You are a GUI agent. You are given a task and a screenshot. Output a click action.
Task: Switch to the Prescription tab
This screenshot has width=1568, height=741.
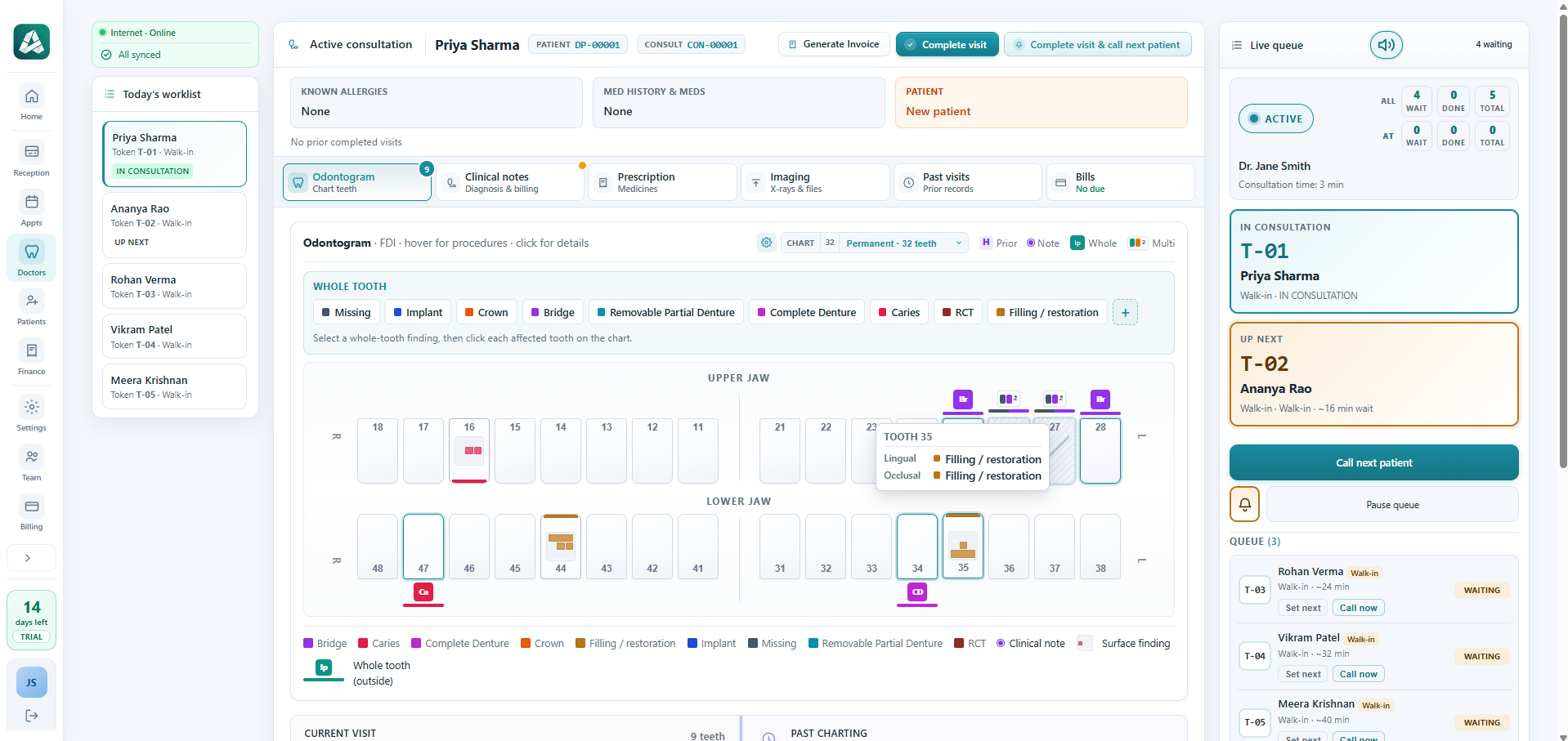(663, 182)
